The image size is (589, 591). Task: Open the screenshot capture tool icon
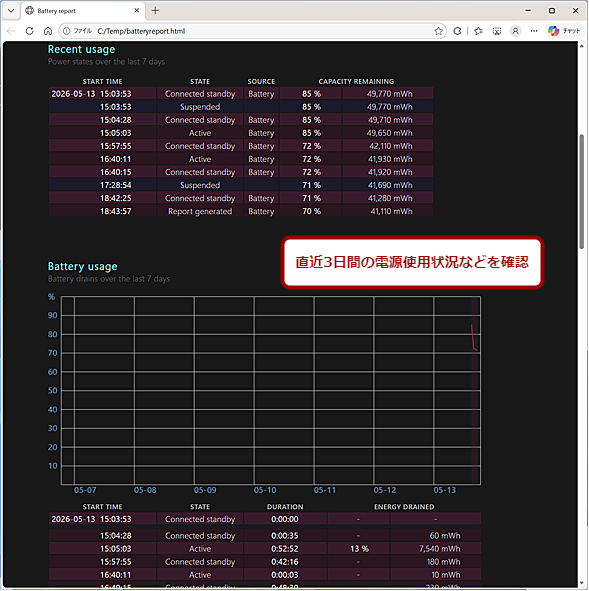pyautogui.click(x=497, y=31)
